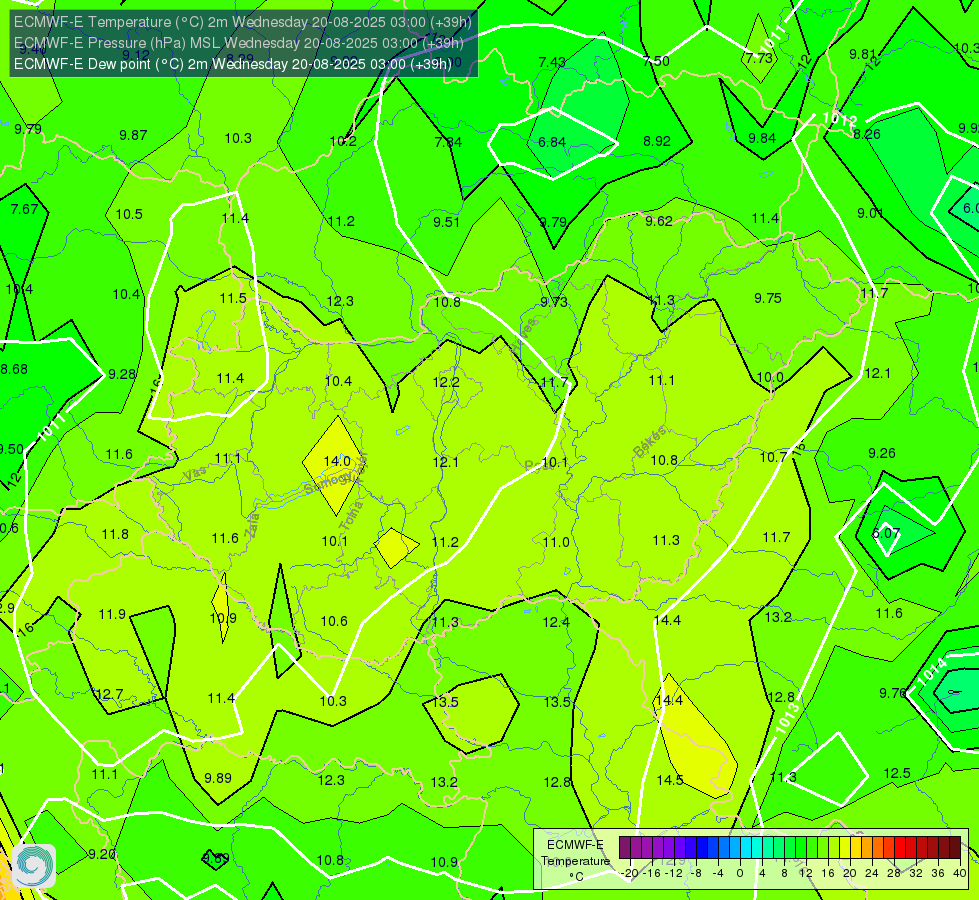Click the 8.92 value on the map
Screen dimensions: 979x900
point(657,142)
